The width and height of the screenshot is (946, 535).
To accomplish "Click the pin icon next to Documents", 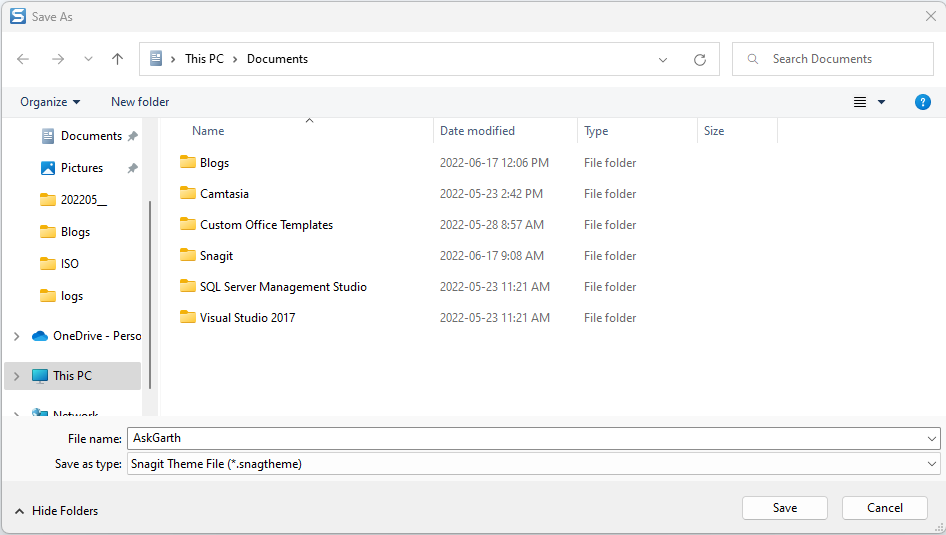I will [x=132, y=136].
